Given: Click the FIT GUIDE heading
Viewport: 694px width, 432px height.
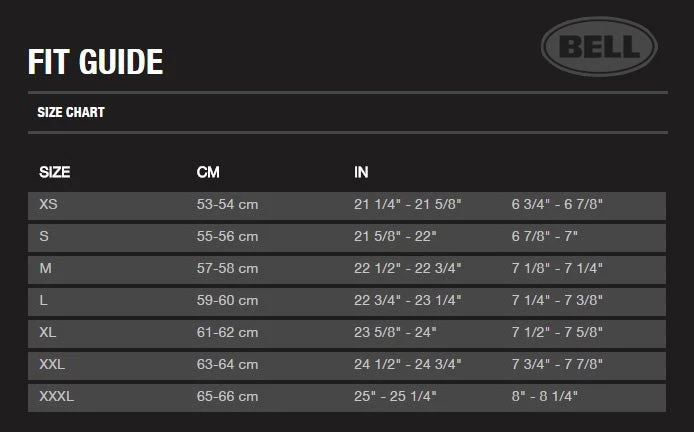Looking at the screenshot, I should [x=95, y=62].
